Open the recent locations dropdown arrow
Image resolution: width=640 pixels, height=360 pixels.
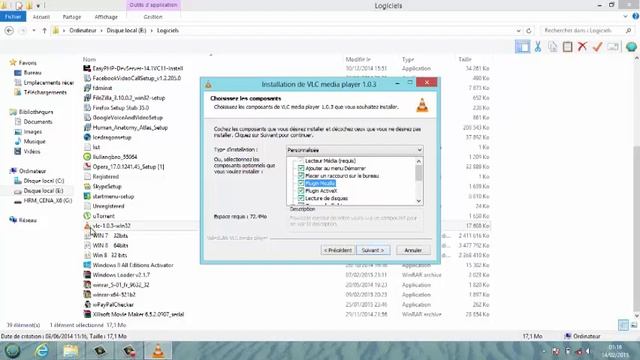click(33, 31)
